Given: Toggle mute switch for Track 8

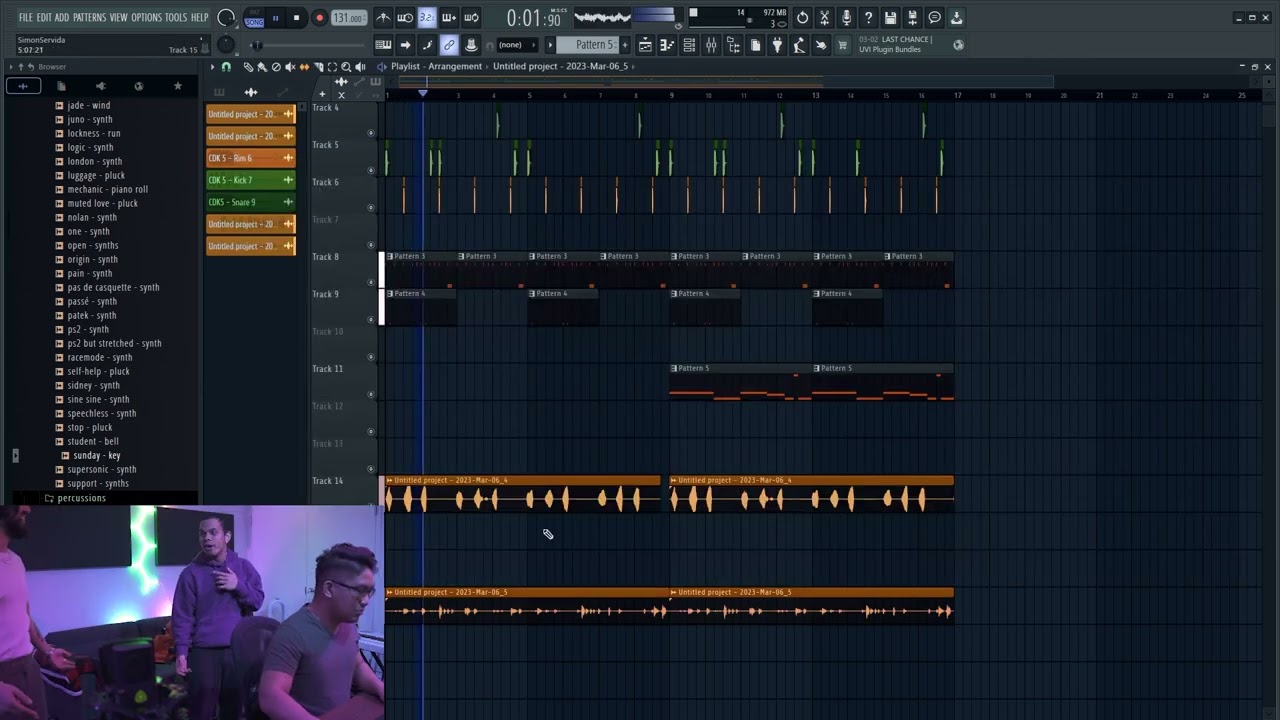Looking at the screenshot, I should (x=371, y=282).
